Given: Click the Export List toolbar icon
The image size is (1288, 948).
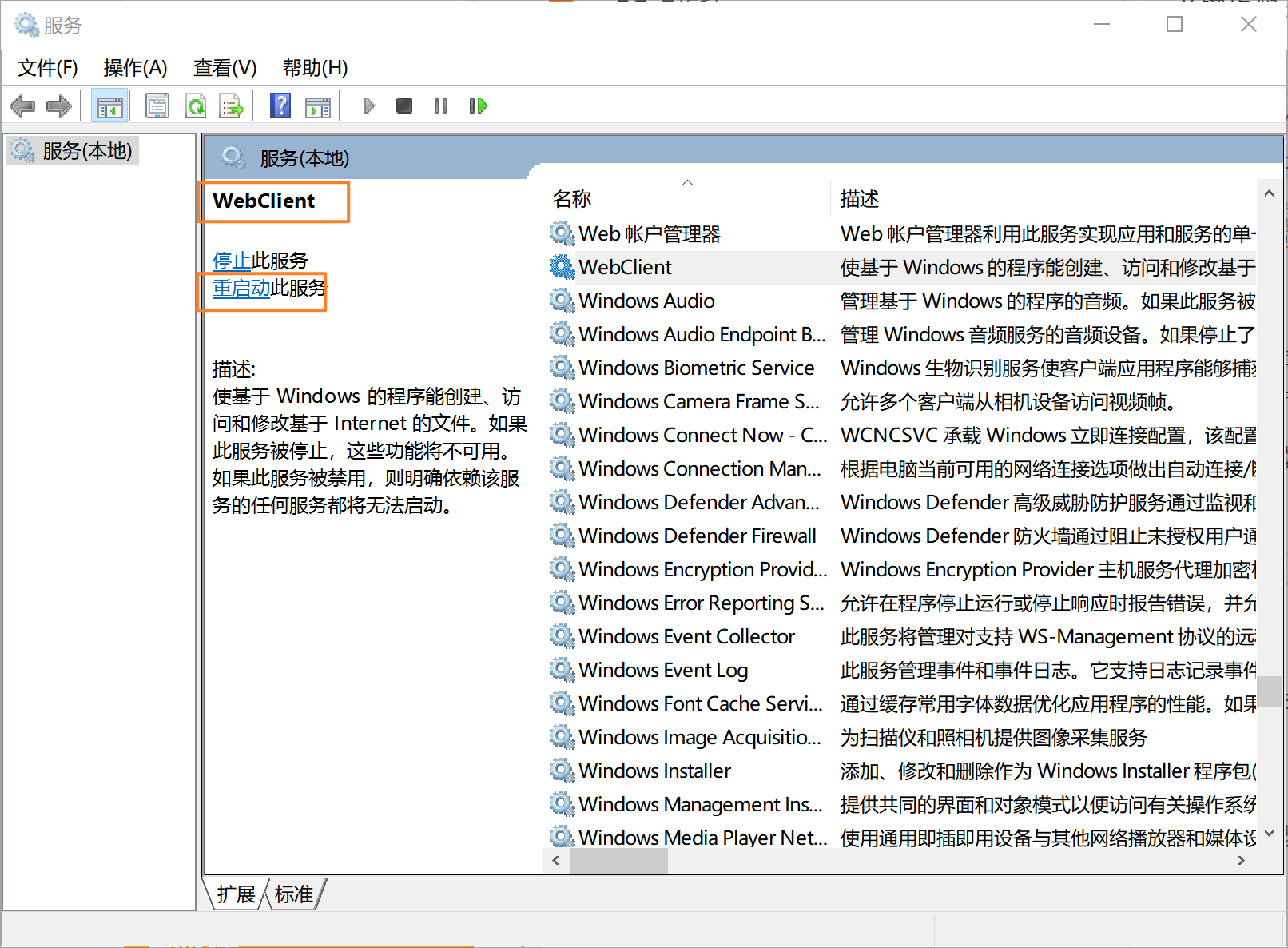Looking at the screenshot, I should pyautogui.click(x=232, y=106).
